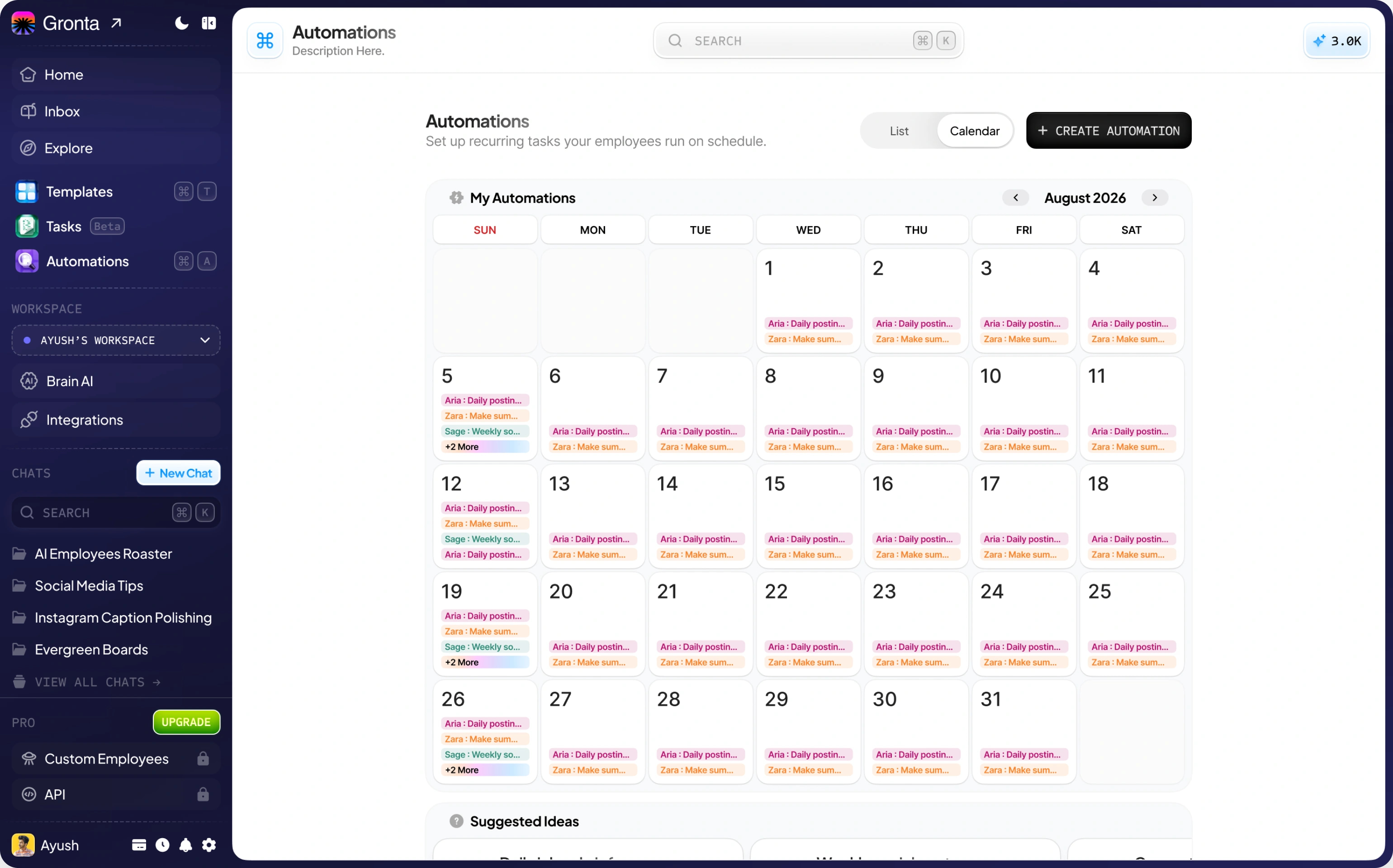Open Sage weekly event on August 26
Image resolution: width=1393 pixels, height=868 pixels.
click(485, 755)
